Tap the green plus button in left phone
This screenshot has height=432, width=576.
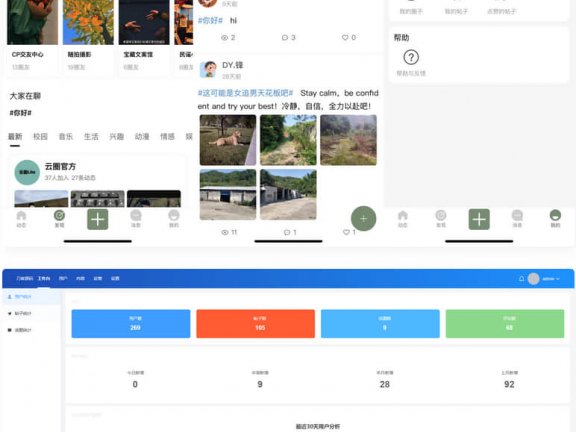point(97,219)
